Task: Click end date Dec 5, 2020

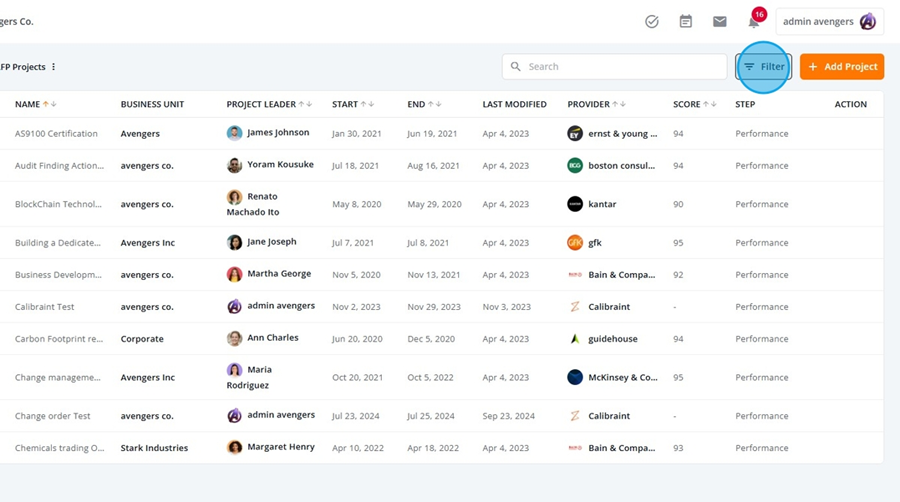Action: pos(431,339)
